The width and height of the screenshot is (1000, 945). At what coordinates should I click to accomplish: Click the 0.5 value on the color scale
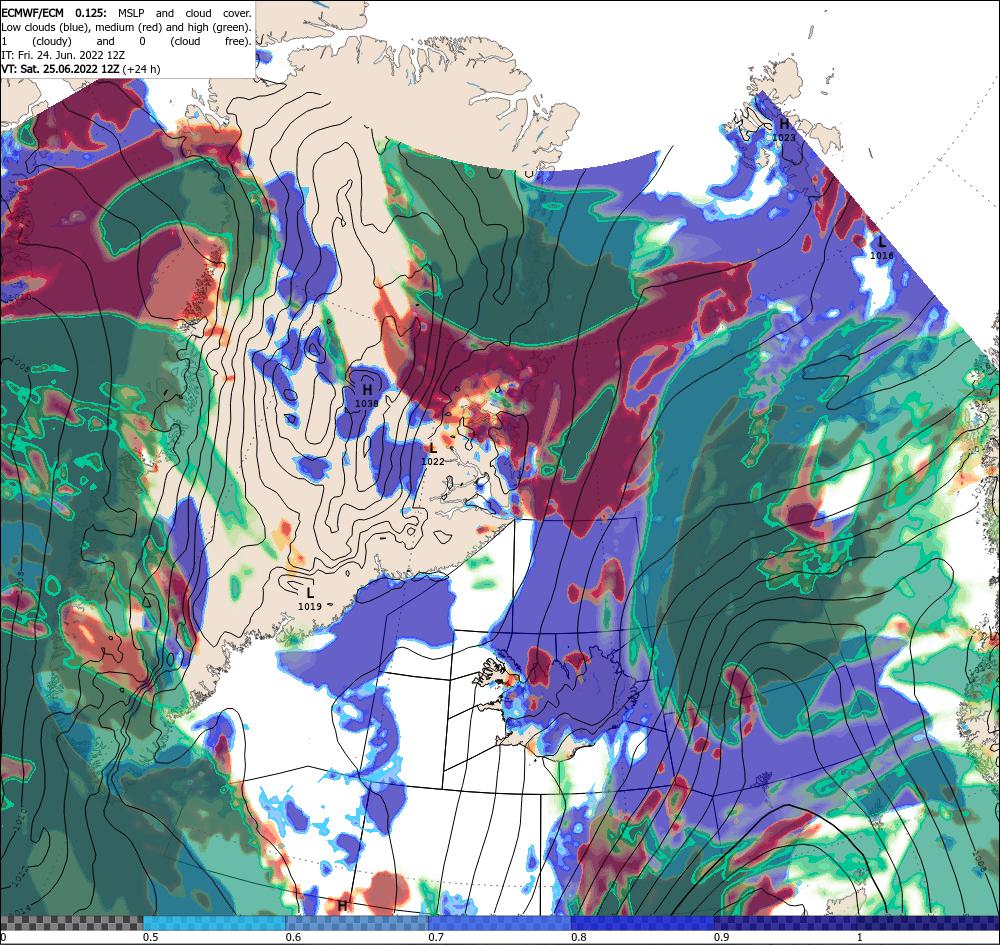click(x=151, y=937)
